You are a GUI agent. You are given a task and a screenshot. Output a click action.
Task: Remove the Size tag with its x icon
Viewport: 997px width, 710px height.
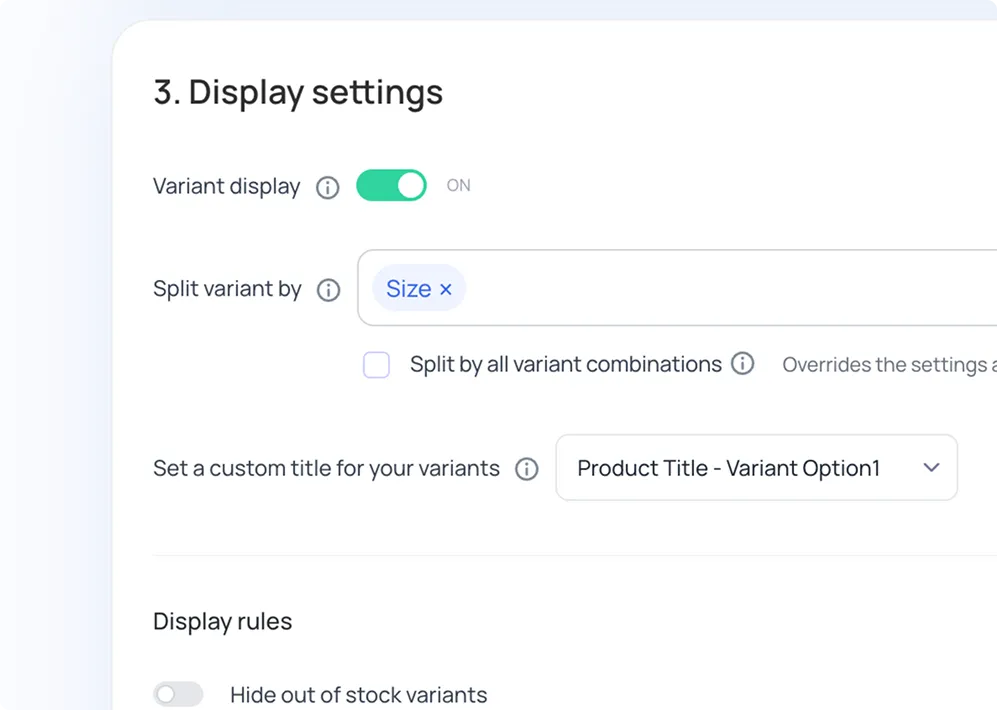coord(446,288)
